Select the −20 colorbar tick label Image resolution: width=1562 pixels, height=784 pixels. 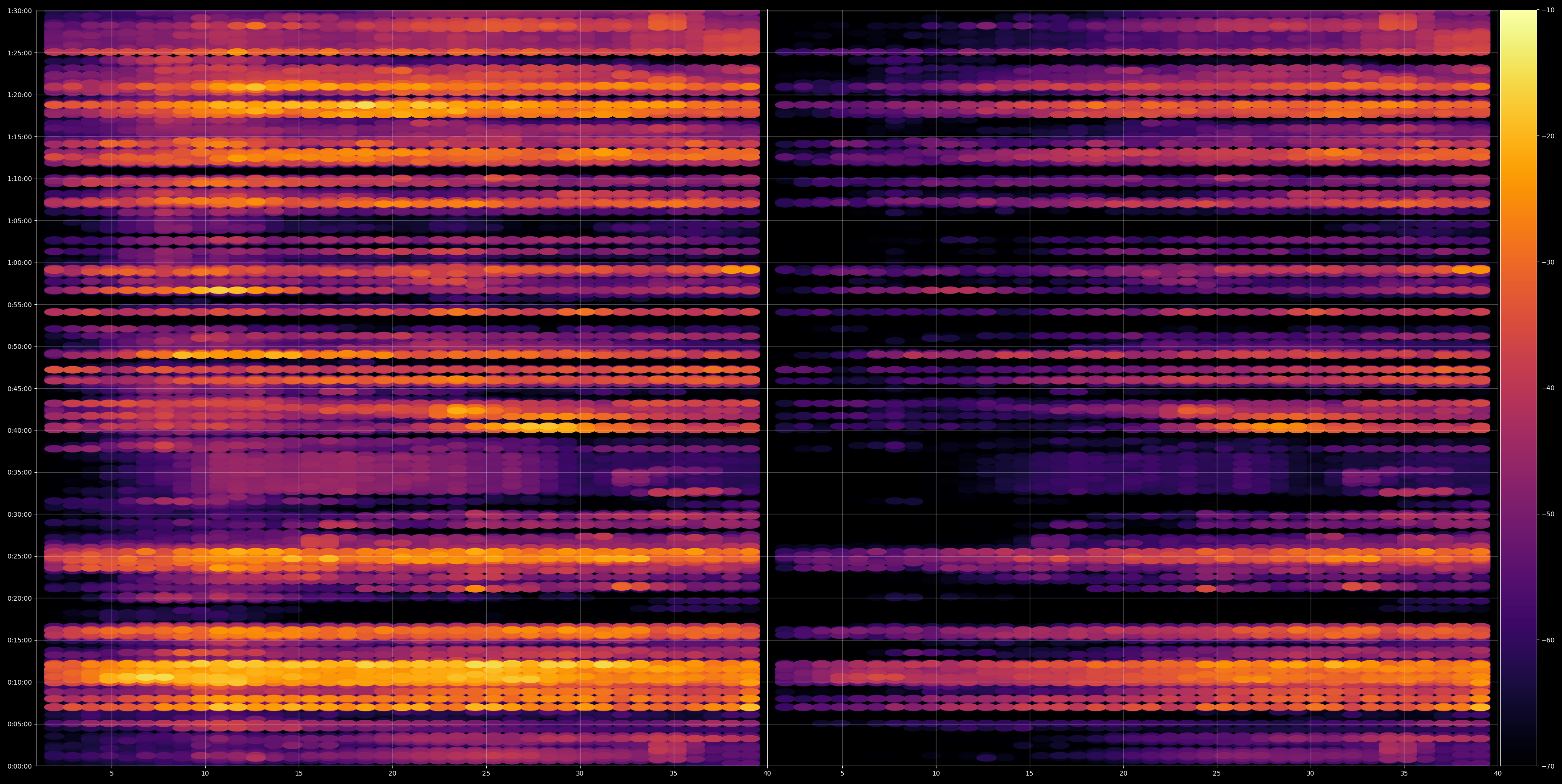(1548, 136)
